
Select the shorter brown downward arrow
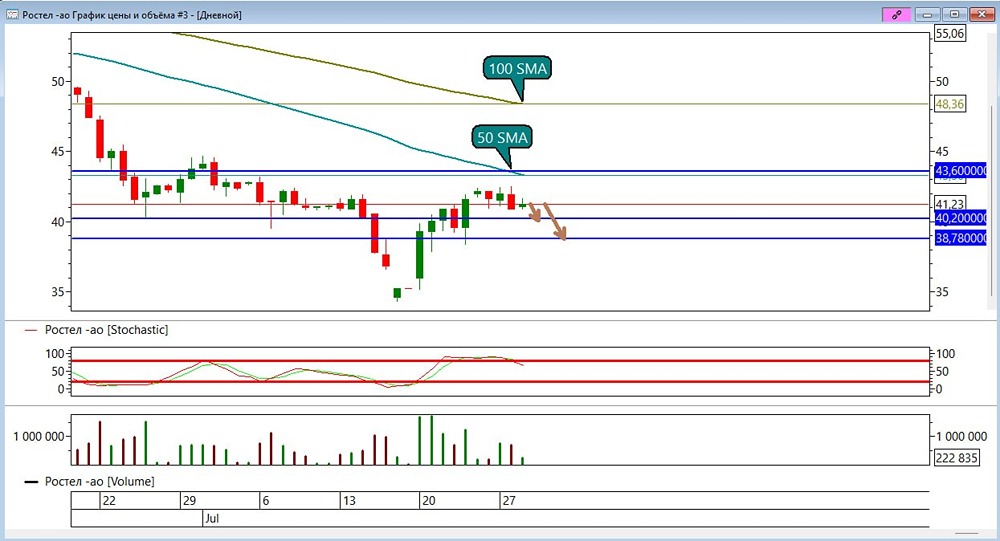pos(534,212)
